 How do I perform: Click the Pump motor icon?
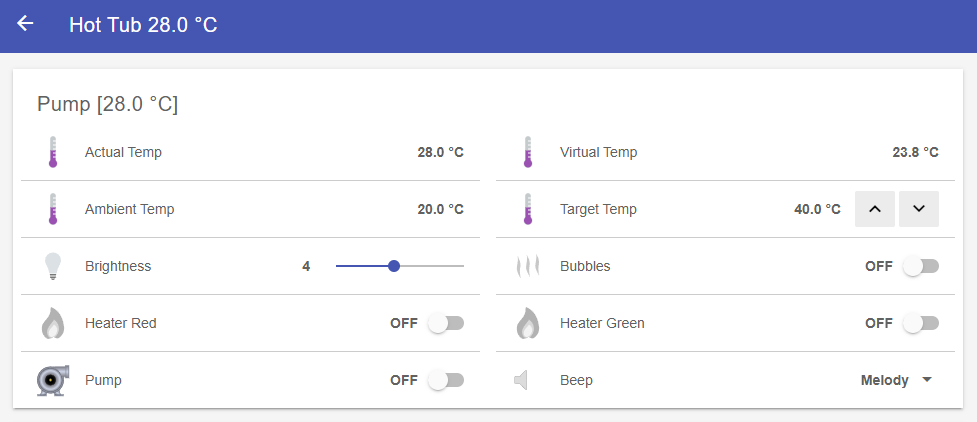pos(52,381)
